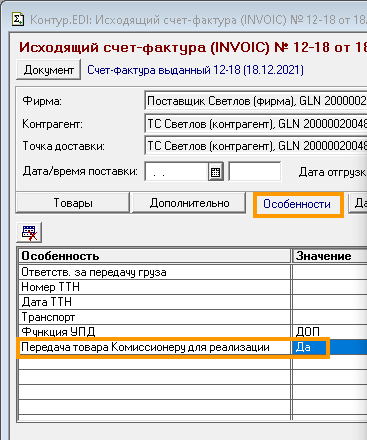367x440 pixels.
Task: Click the window title bar document icon
Action: (x=18, y=19)
